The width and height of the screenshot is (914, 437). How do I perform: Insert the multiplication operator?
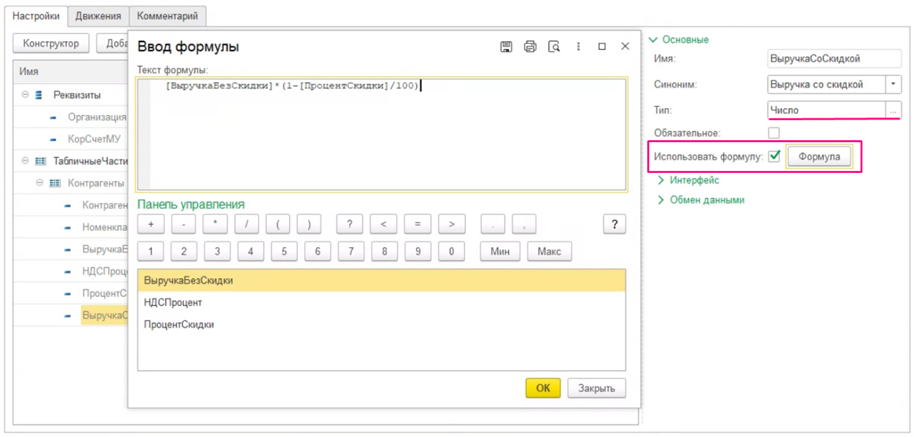point(216,224)
